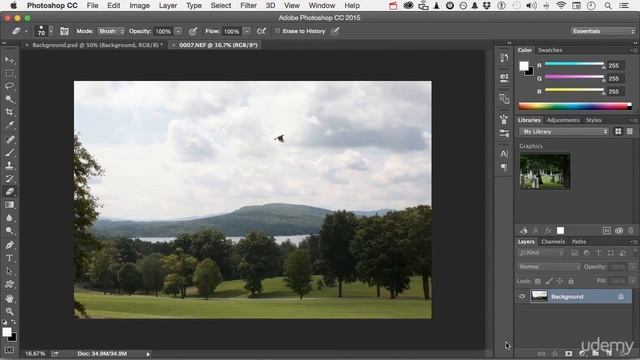640x360 pixels.
Task: Select the Hand tool
Action: (9, 298)
